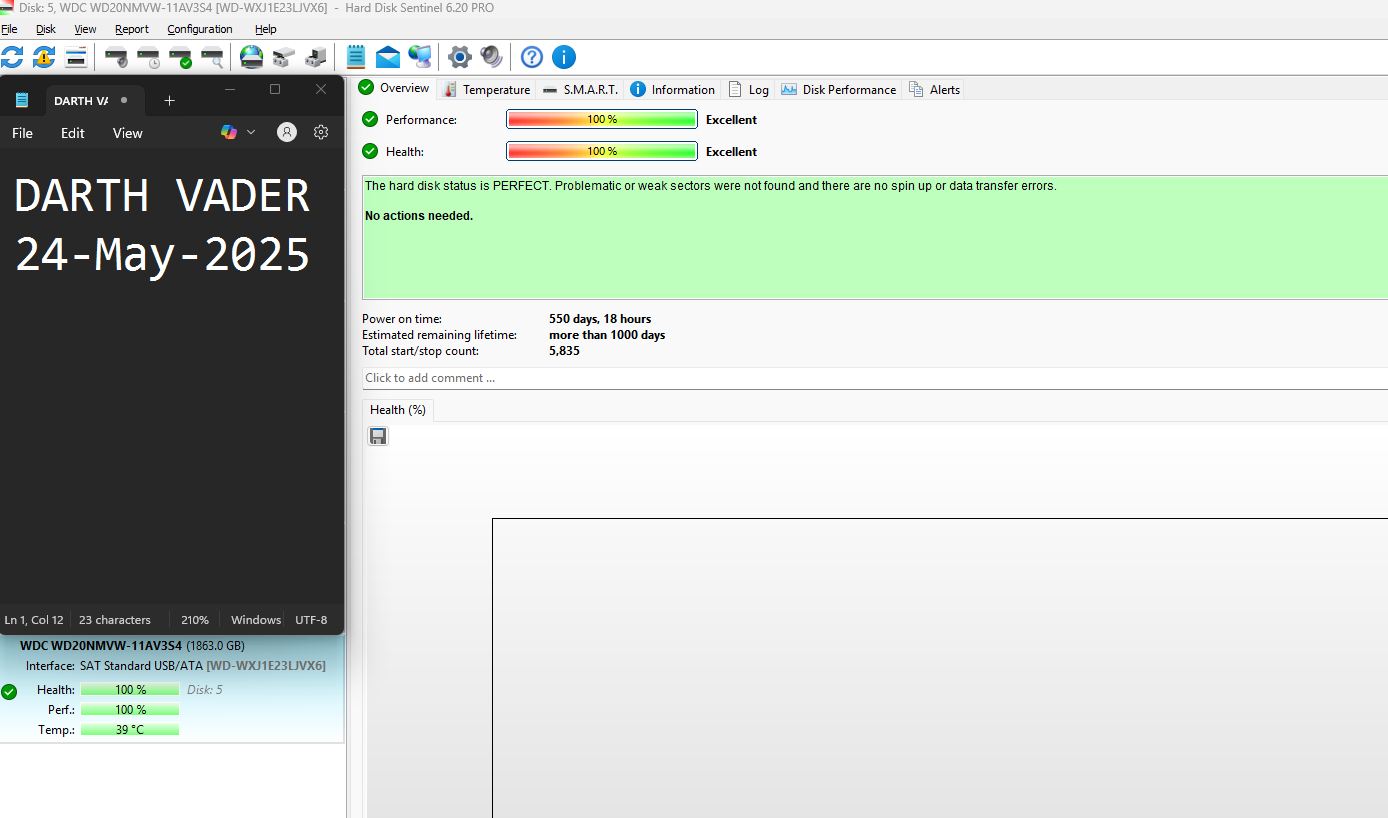1388x818 pixels.
Task: Click the Perf. 100 % bar in disk list
Action: [x=130, y=710]
